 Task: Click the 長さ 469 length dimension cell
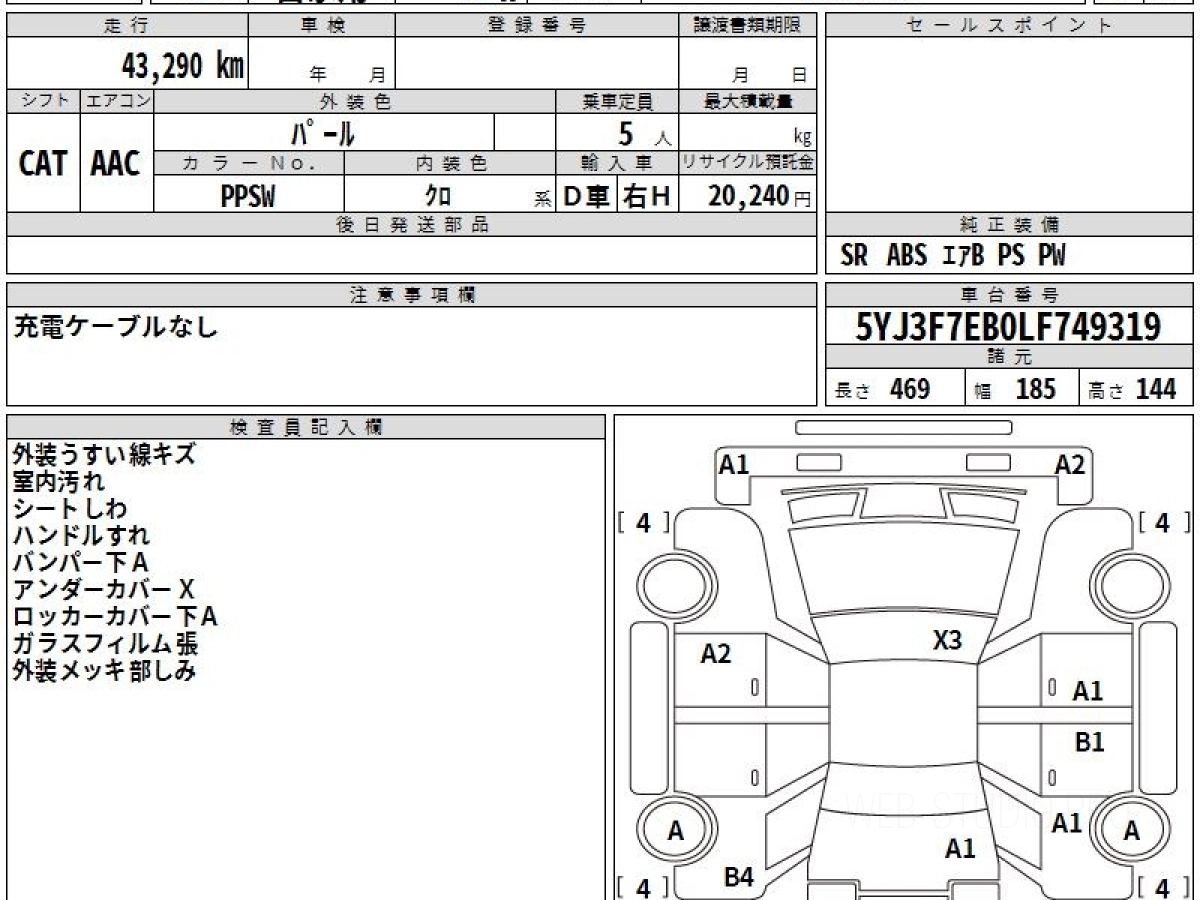tap(894, 389)
